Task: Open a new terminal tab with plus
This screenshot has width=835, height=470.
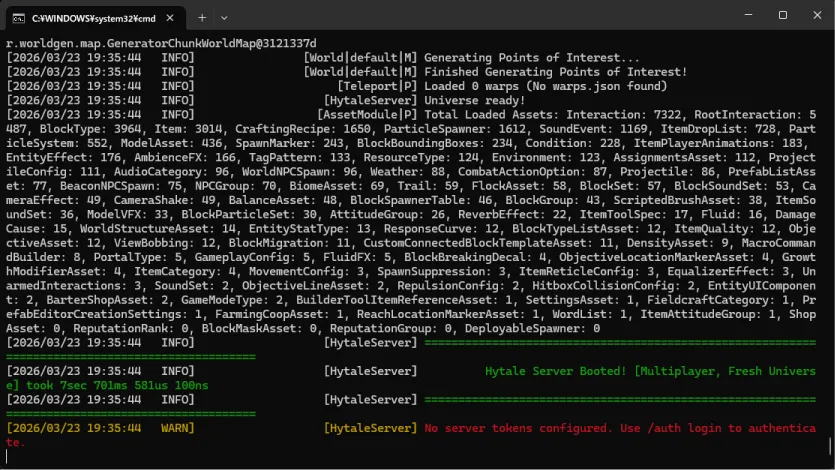Action: tap(201, 17)
